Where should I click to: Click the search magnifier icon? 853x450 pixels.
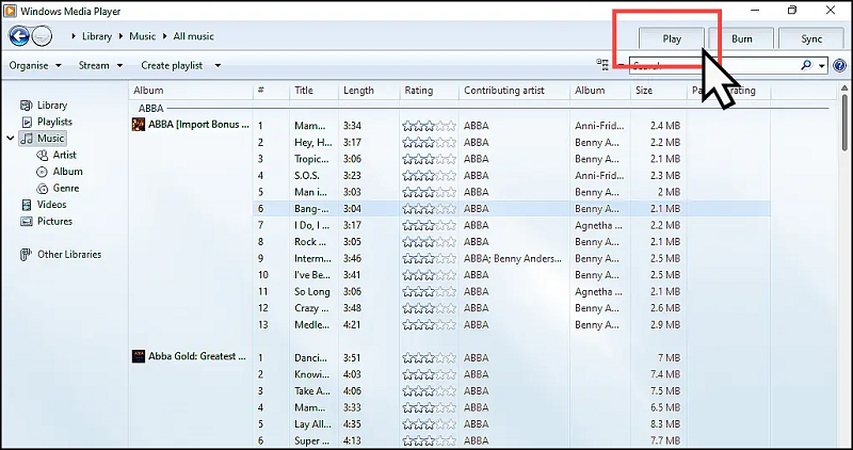tap(806, 65)
